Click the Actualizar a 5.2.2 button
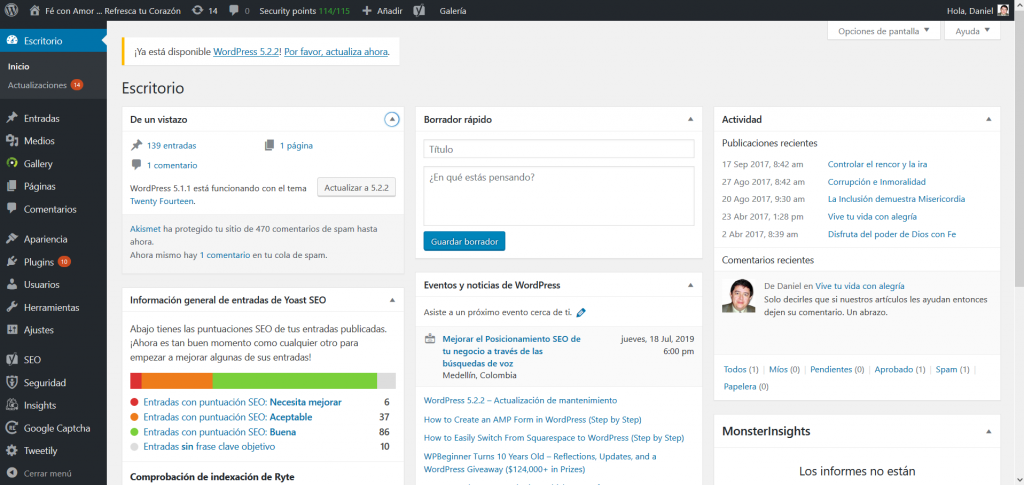Viewport: 1024px width, 485px height. coord(358,187)
